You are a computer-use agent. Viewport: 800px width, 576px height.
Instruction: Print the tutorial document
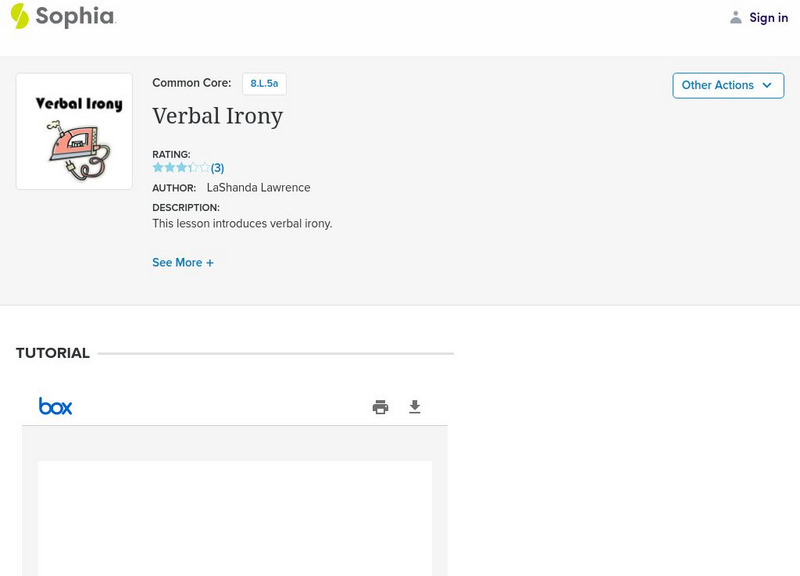point(380,407)
